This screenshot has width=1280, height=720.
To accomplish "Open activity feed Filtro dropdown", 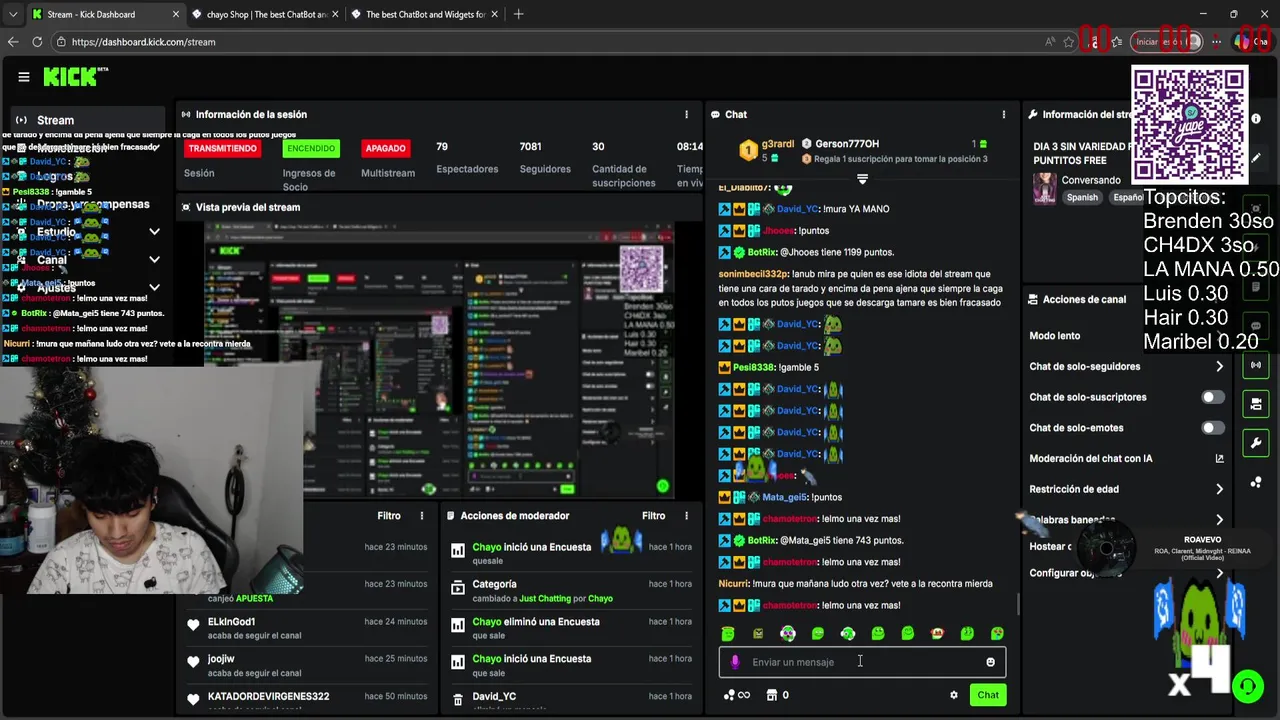I will pos(389,516).
